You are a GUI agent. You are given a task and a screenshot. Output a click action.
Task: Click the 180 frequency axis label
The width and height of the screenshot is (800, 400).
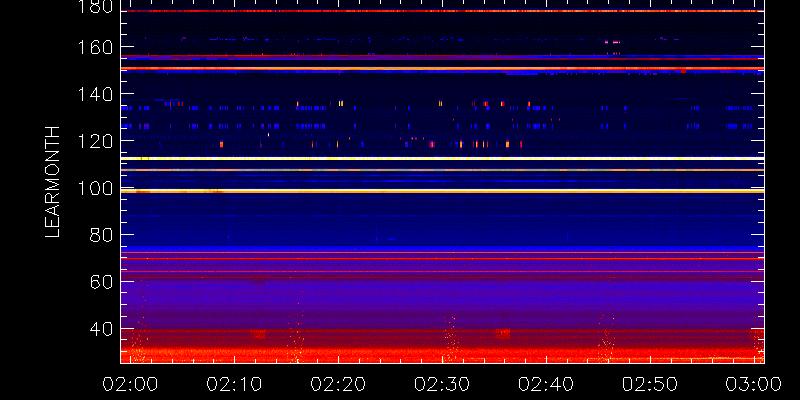(x=97, y=7)
